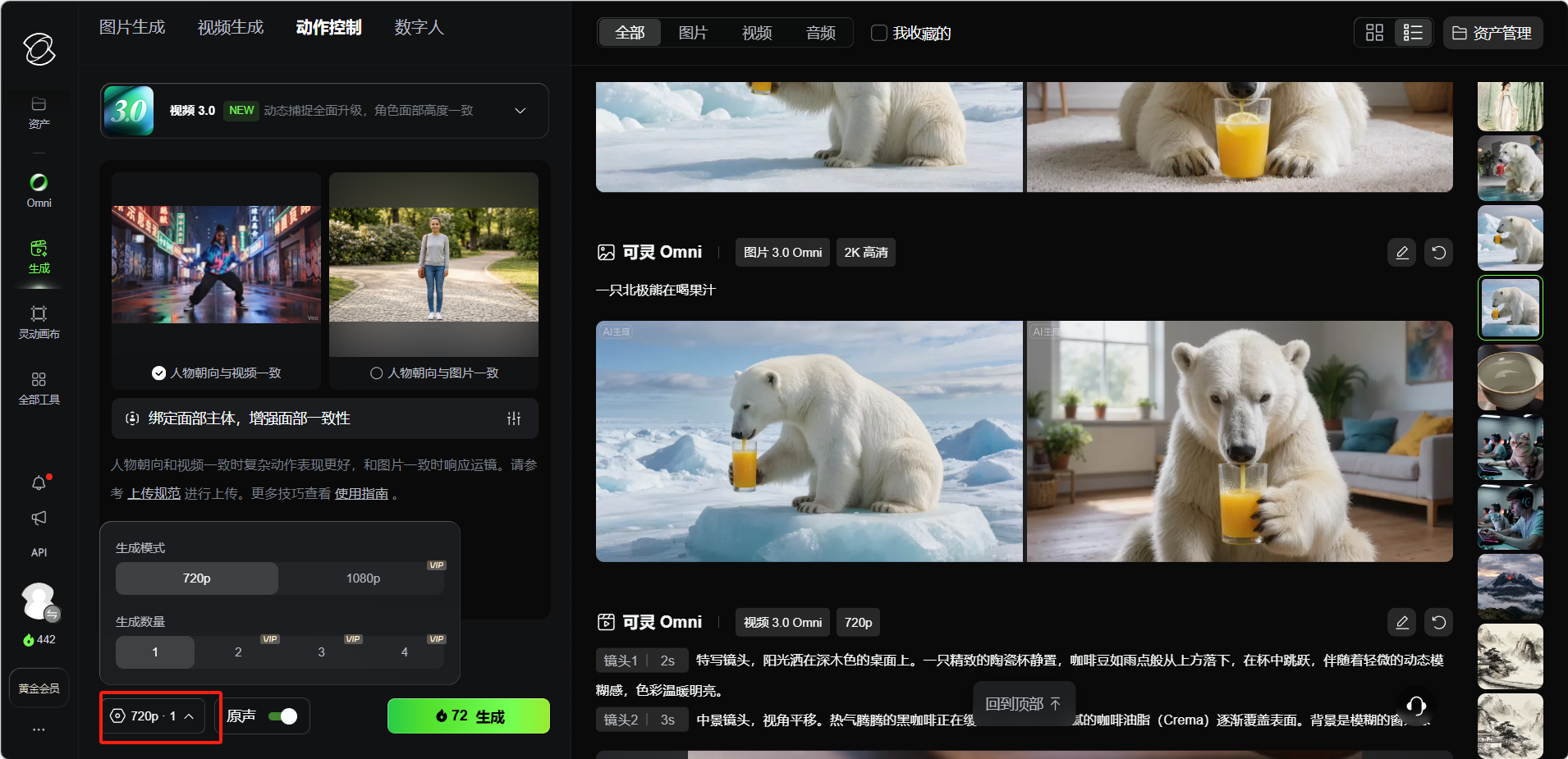1568x759 pixels.
Task: Switch to 视频生成 tab
Action: [231, 28]
